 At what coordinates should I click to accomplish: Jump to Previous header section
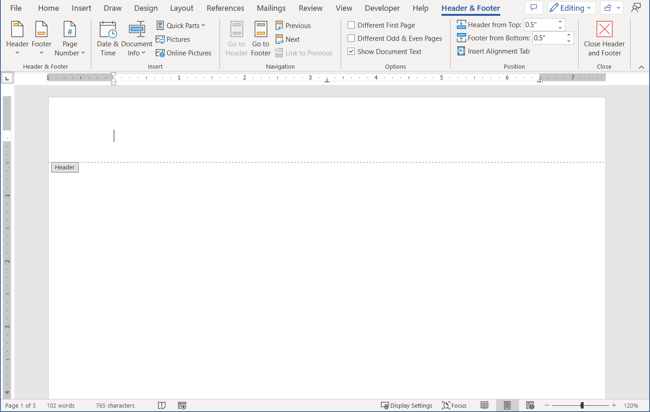293,25
